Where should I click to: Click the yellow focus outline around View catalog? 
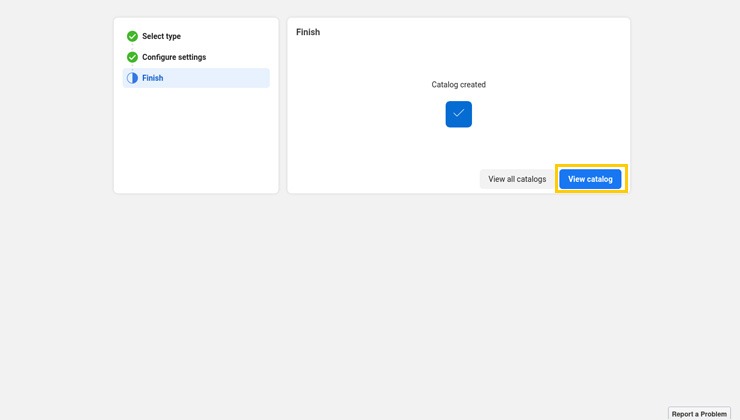(591, 166)
